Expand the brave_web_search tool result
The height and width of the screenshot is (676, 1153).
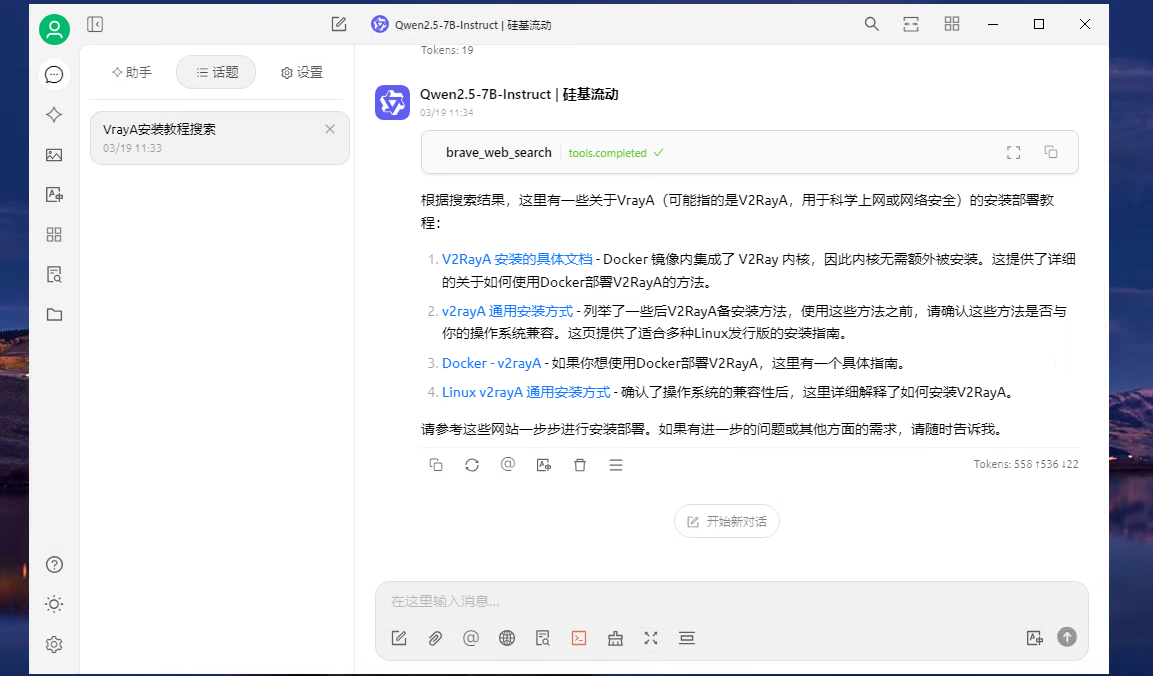(x=749, y=152)
